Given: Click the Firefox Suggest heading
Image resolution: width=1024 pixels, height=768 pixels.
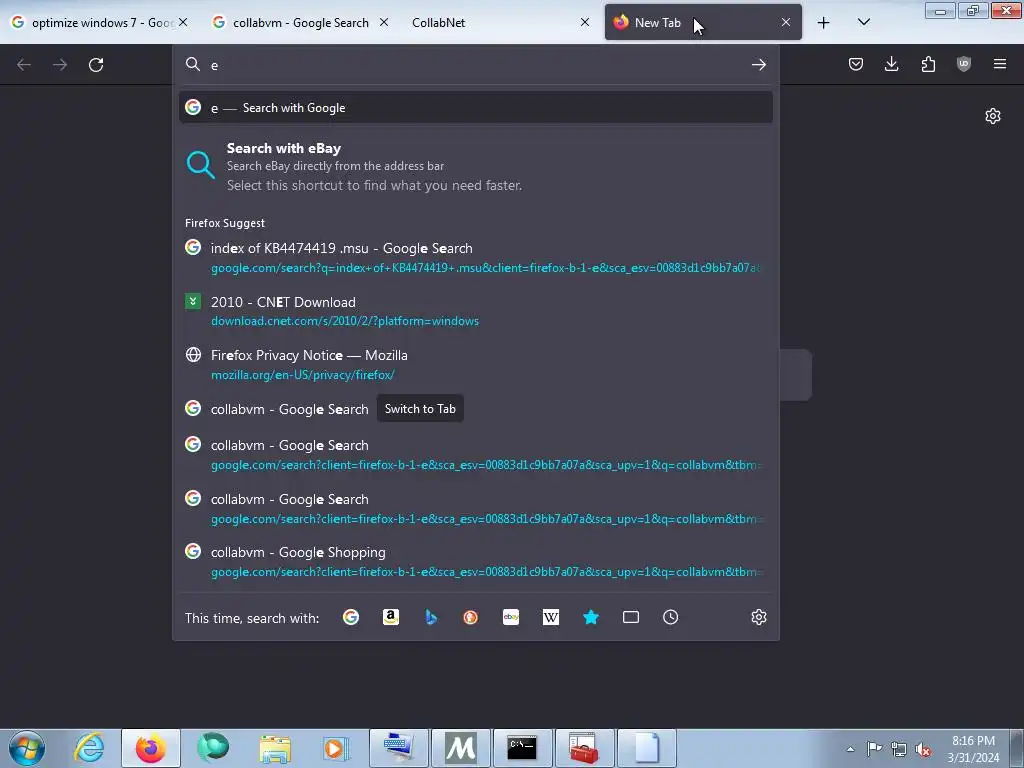Looking at the screenshot, I should (225, 223).
